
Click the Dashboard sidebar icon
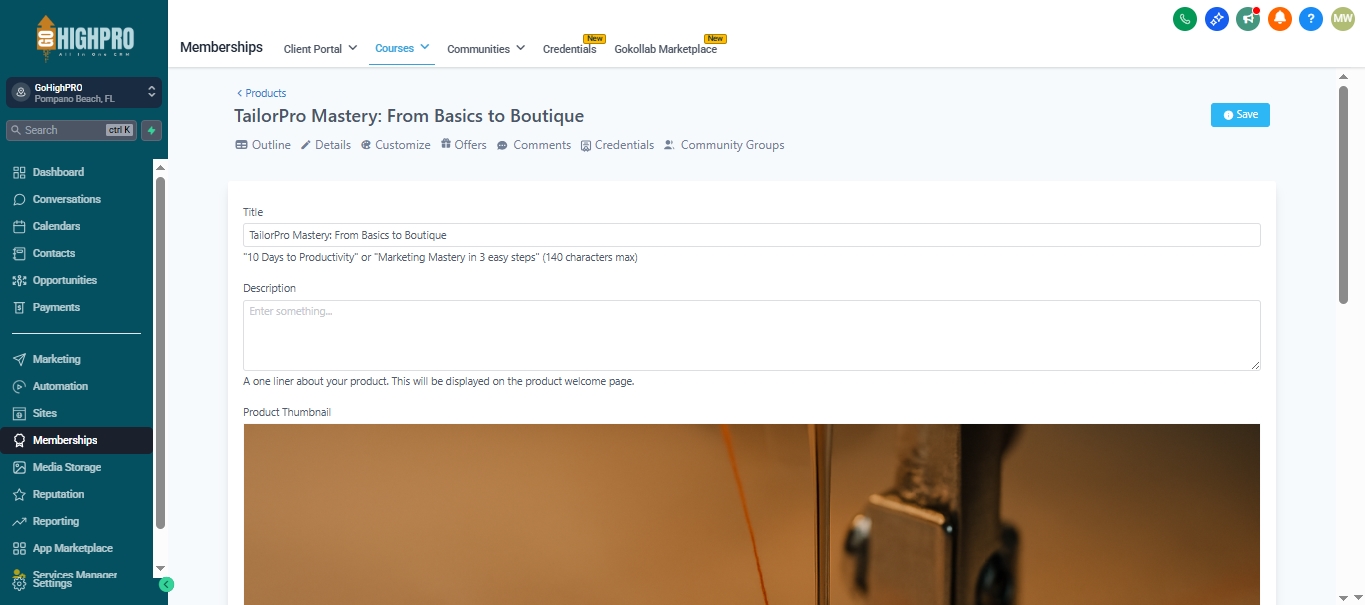(x=19, y=172)
